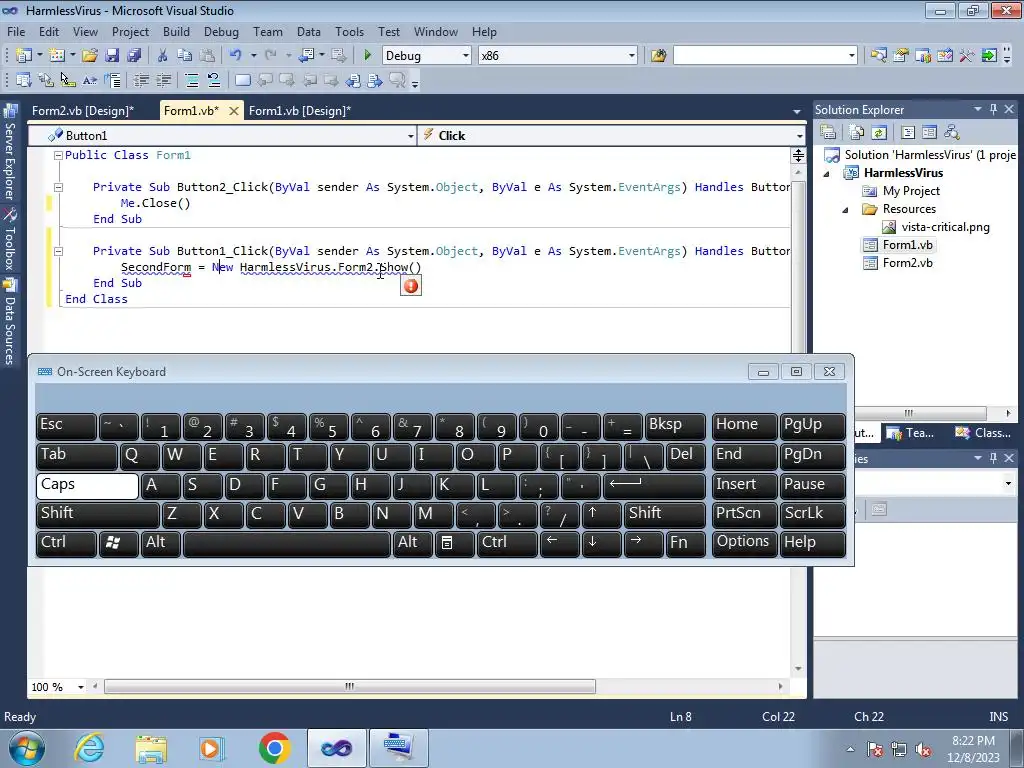
Task: Collapse the Public Class Form1 outline
Action: 58,155
